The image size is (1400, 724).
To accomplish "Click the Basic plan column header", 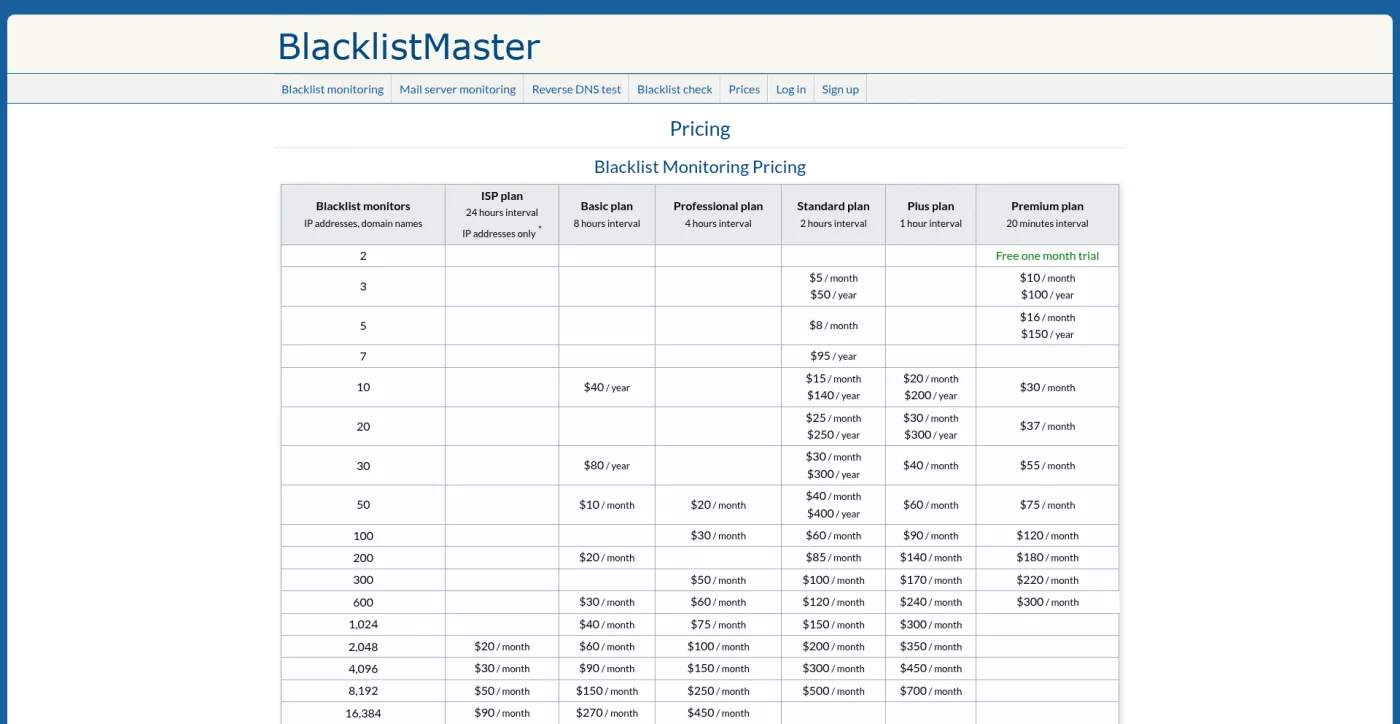I will (607, 214).
